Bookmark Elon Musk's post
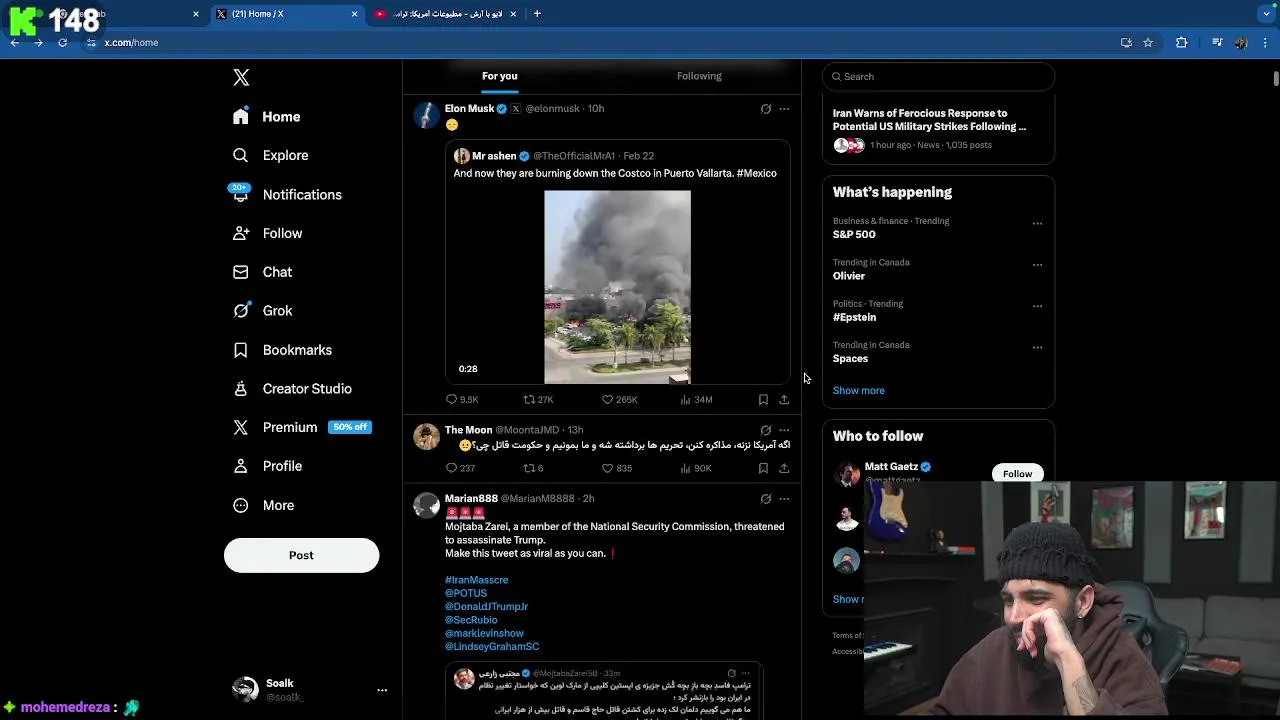This screenshot has height=720, width=1280. pyautogui.click(x=763, y=399)
